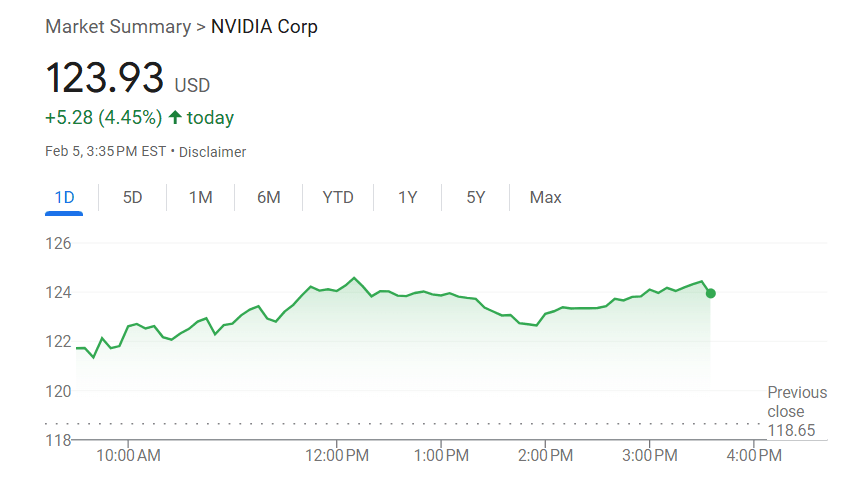This screenshot has height=480, width=845.
Task: Open the 1M time range tab
Action: tap(200, 197)
